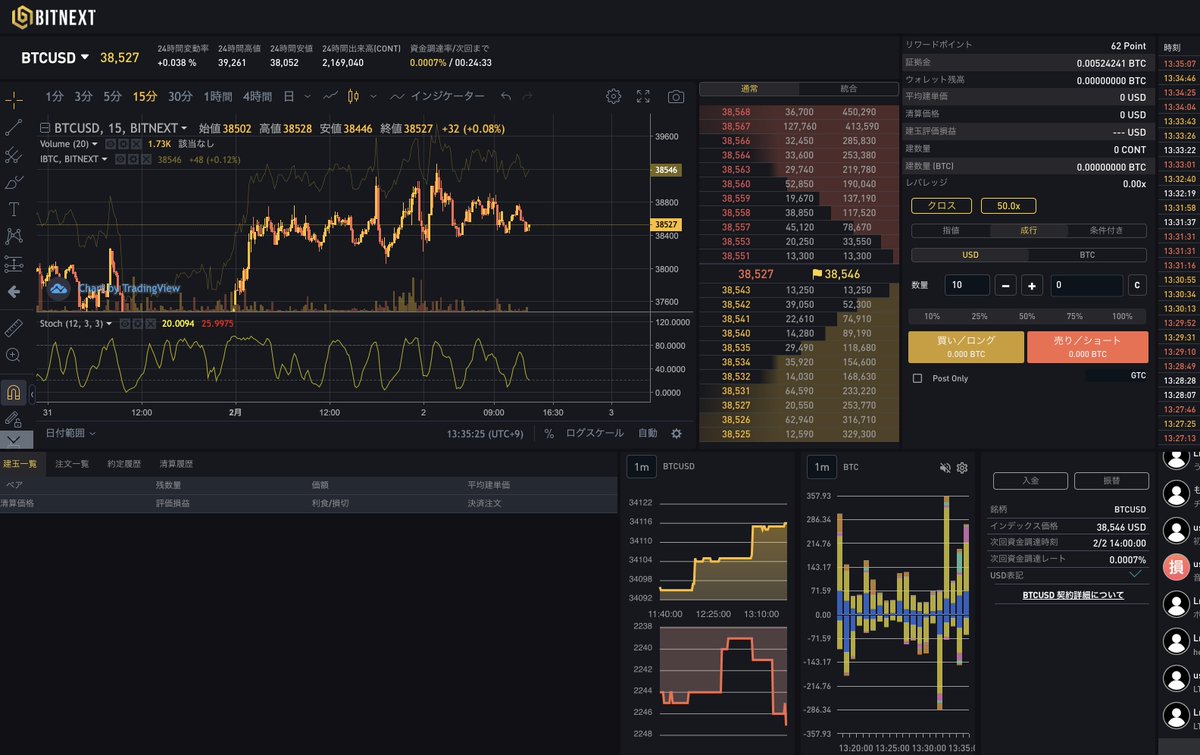This screenshot has height=755, width=1200.
Task: Open the prediction and measurement tools
Action: 14,264
